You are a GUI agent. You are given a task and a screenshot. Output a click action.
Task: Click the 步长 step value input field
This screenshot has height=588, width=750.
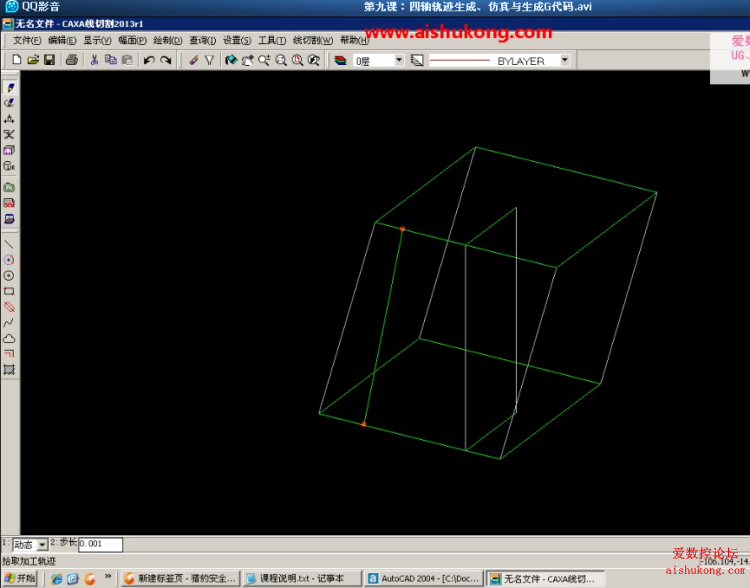pyautogui.click(x=100, y=545)
